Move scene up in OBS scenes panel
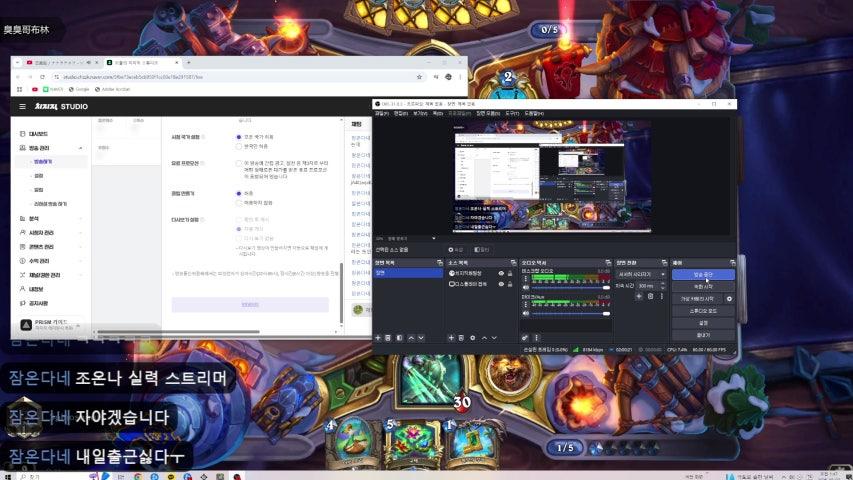This screenshot has width=853, height=480. click(411, 338)
